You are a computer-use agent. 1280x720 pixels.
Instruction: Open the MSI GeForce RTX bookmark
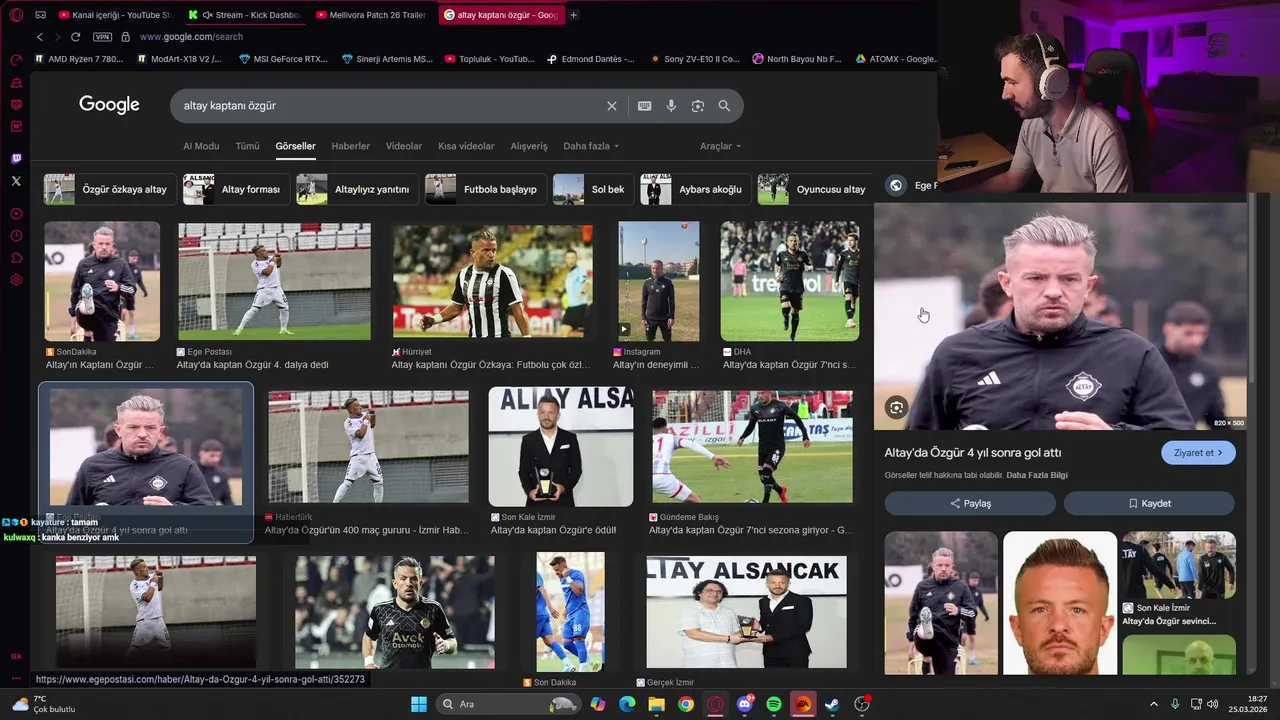(284, 59)
